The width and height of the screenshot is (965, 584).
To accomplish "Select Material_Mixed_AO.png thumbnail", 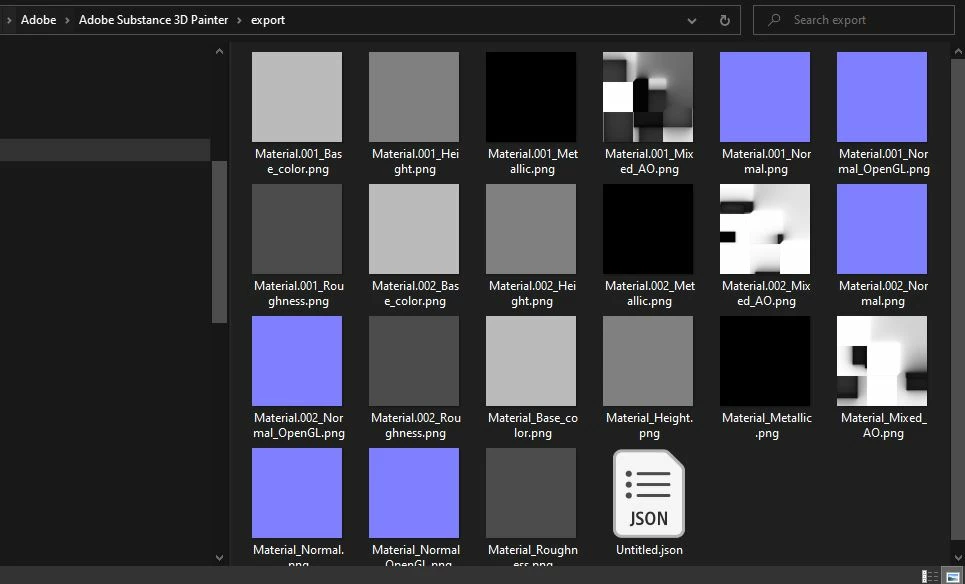I will click(881, 361).
